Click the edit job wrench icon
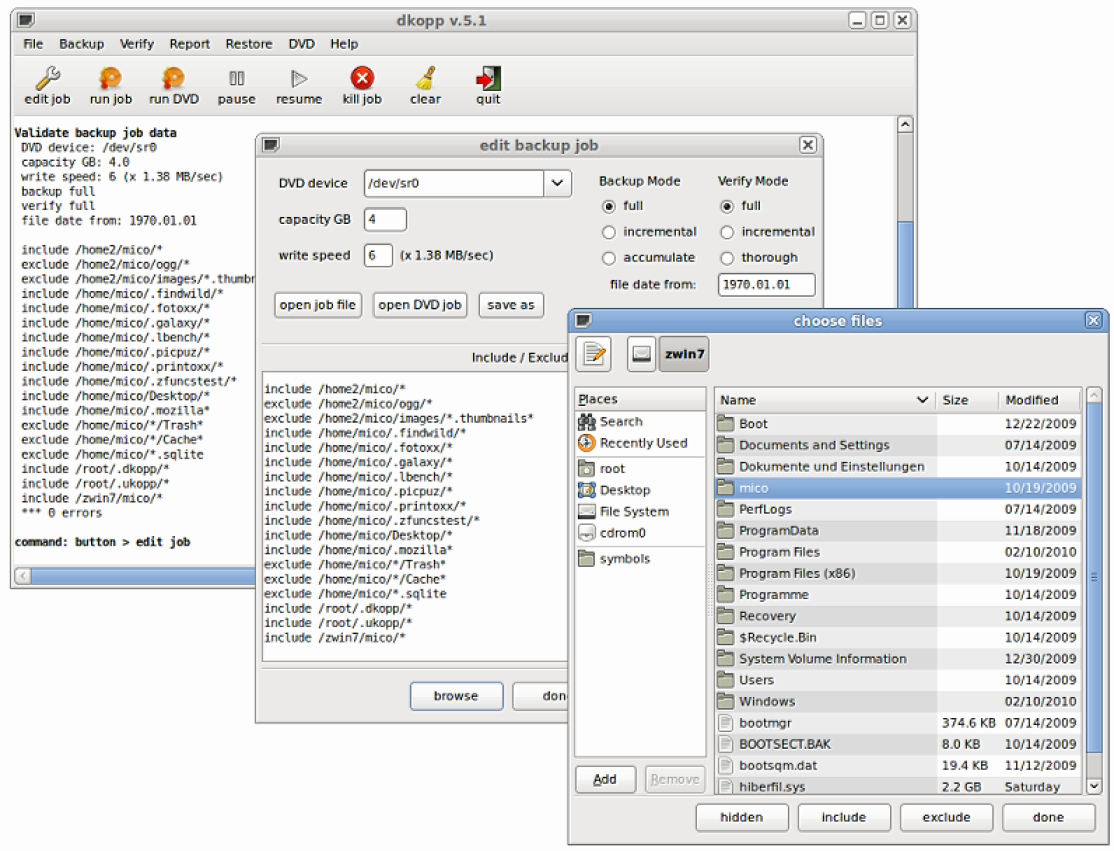The width and height of the screenshot is (1114, 851). [47, 79]
